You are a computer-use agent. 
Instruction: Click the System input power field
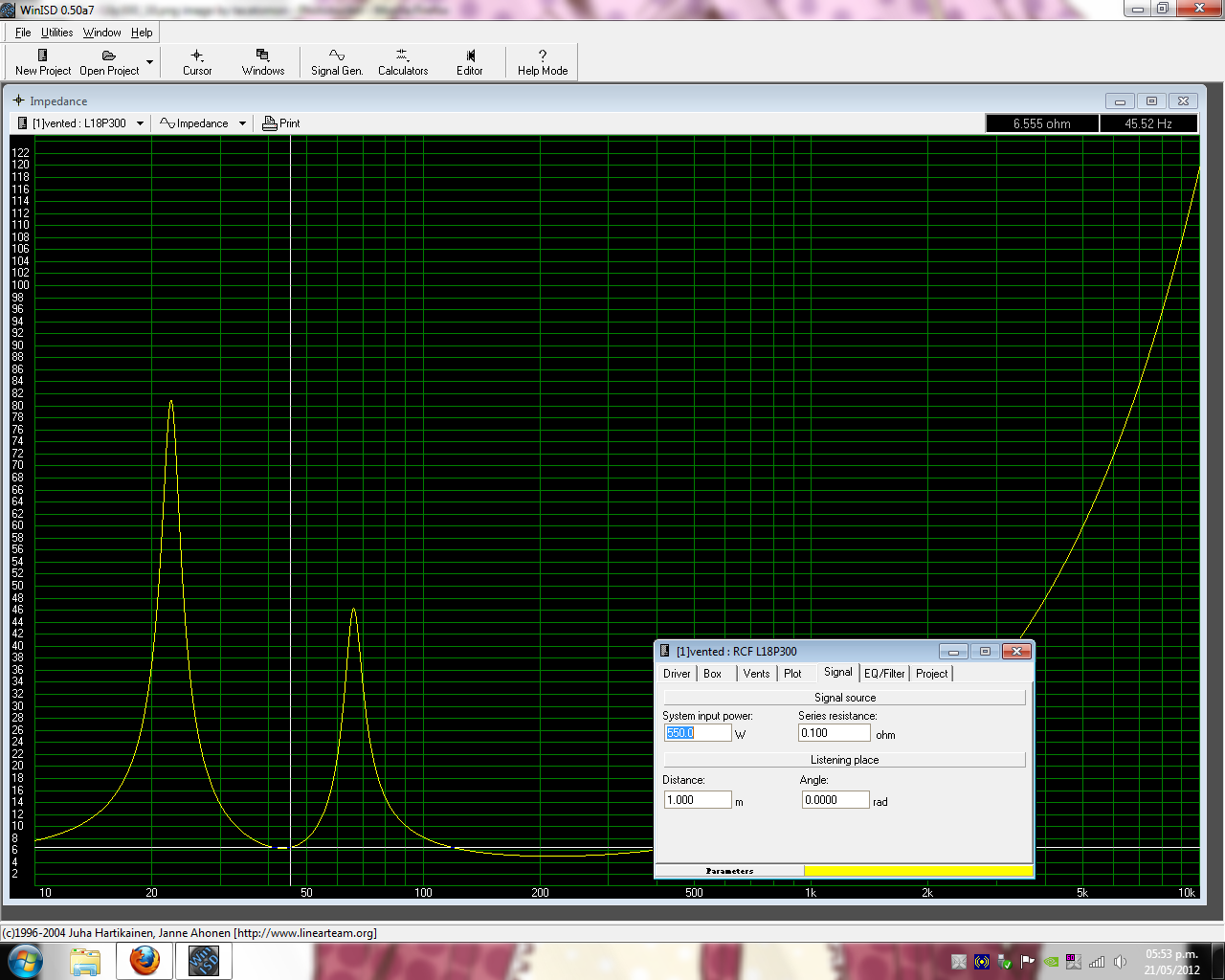click(698, 733)
